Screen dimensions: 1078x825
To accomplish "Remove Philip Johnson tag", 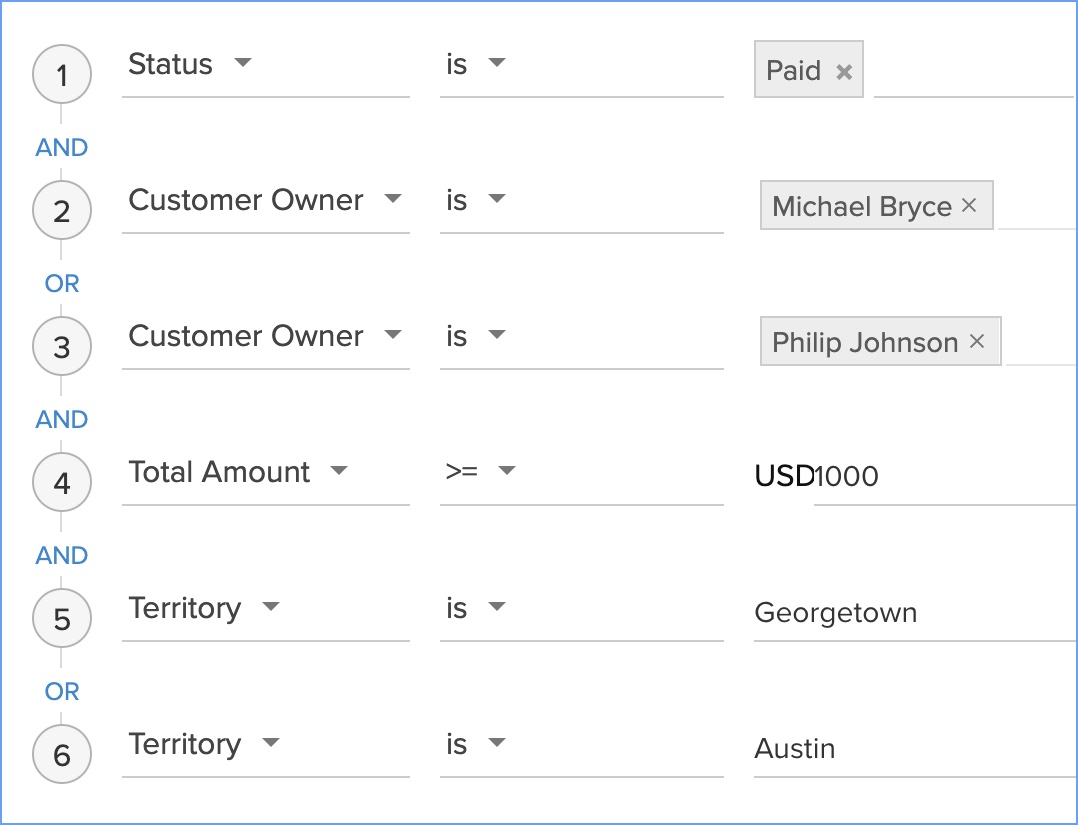I will point(977,342).
